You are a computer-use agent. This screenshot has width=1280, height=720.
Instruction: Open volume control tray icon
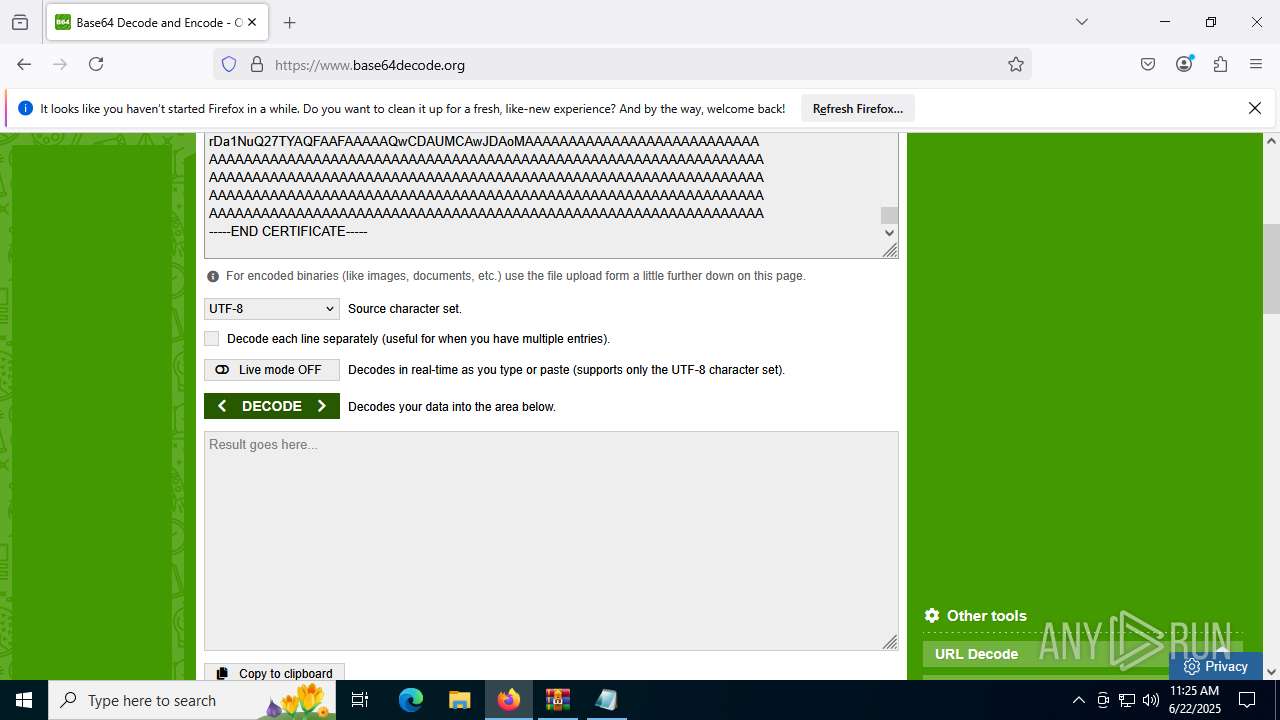tap(1151, 700)
